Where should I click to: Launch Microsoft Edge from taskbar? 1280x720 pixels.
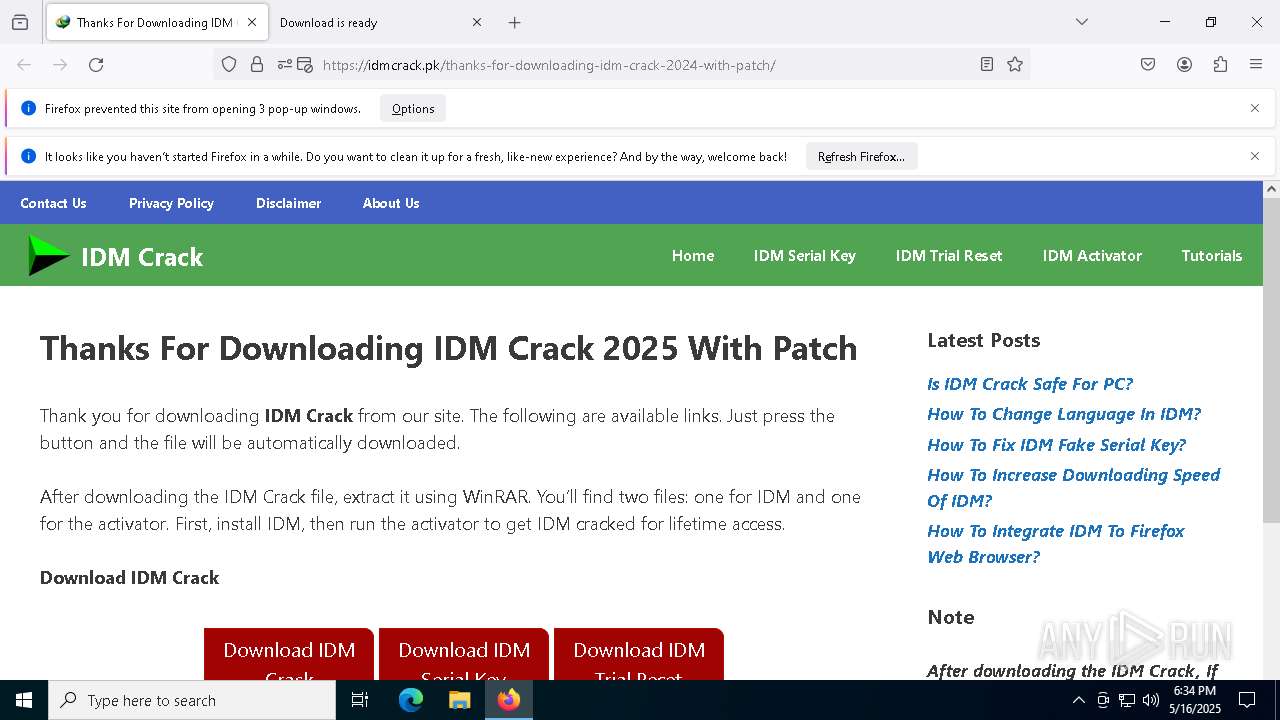point(411,700)
